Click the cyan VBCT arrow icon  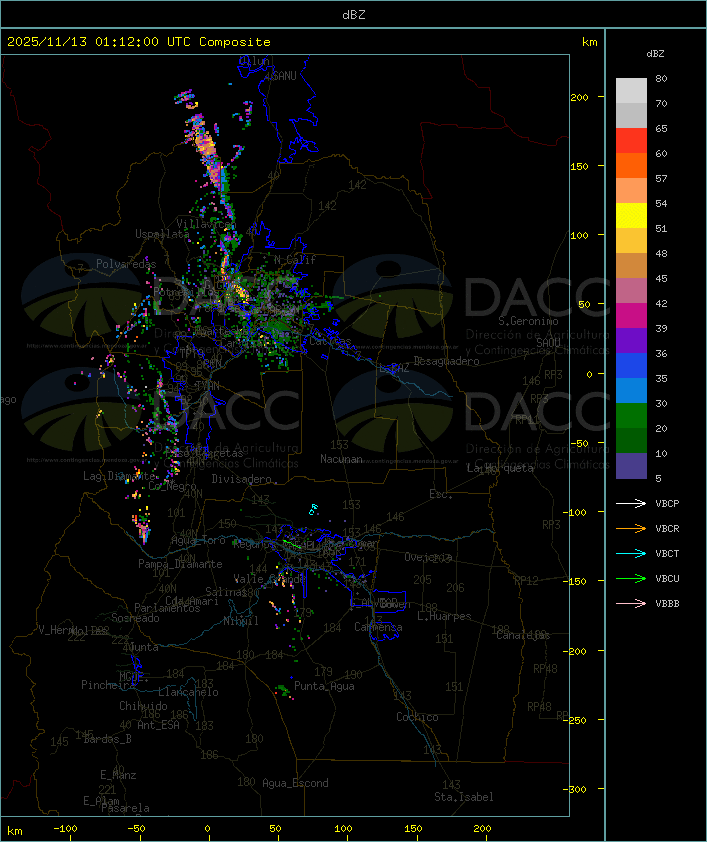[631, 554]
